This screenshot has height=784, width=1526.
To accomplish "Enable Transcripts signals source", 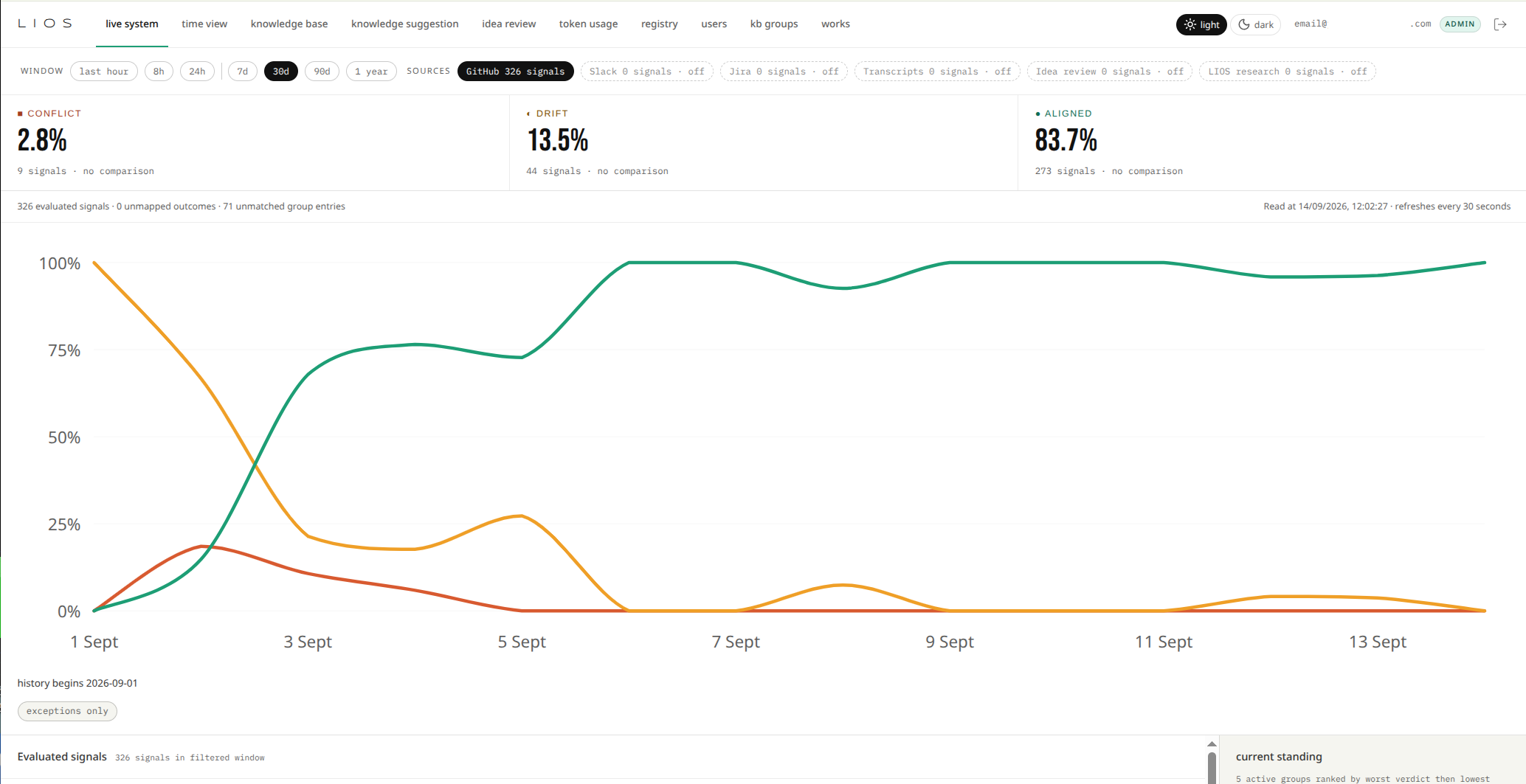I will (x=937, y=72).
